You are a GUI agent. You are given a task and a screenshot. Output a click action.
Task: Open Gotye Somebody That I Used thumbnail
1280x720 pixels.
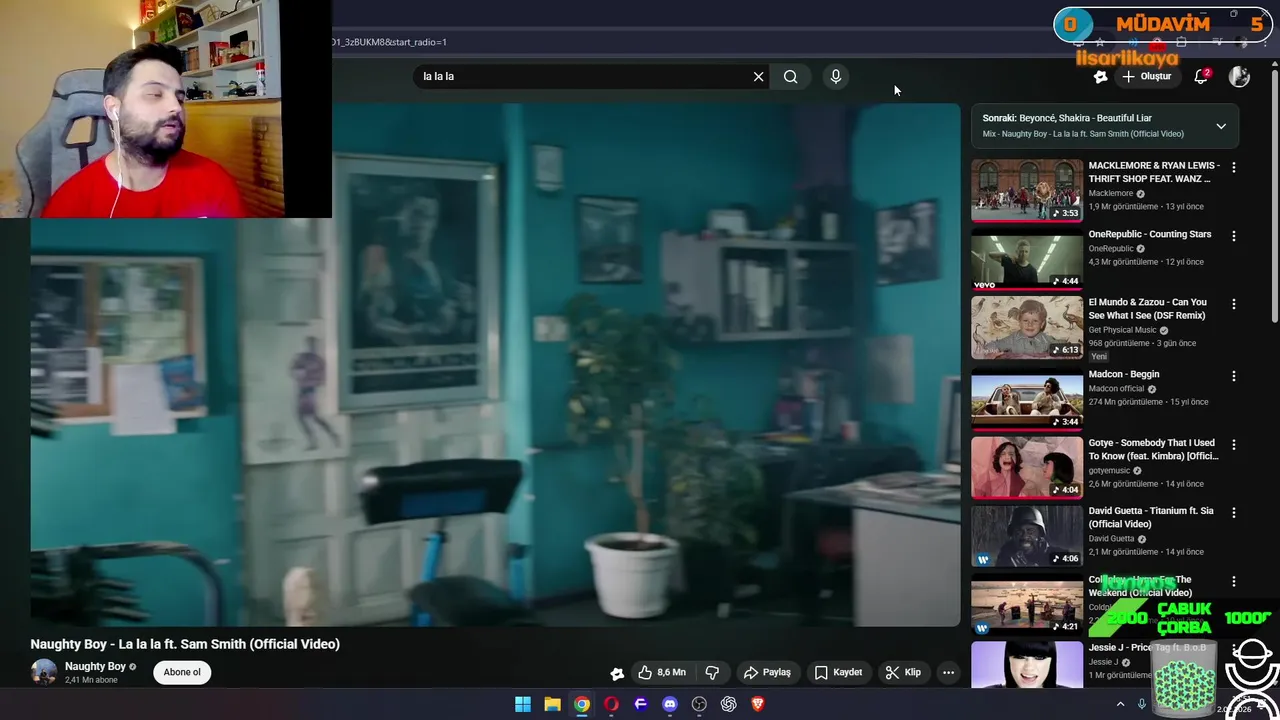coord(1027,467)
